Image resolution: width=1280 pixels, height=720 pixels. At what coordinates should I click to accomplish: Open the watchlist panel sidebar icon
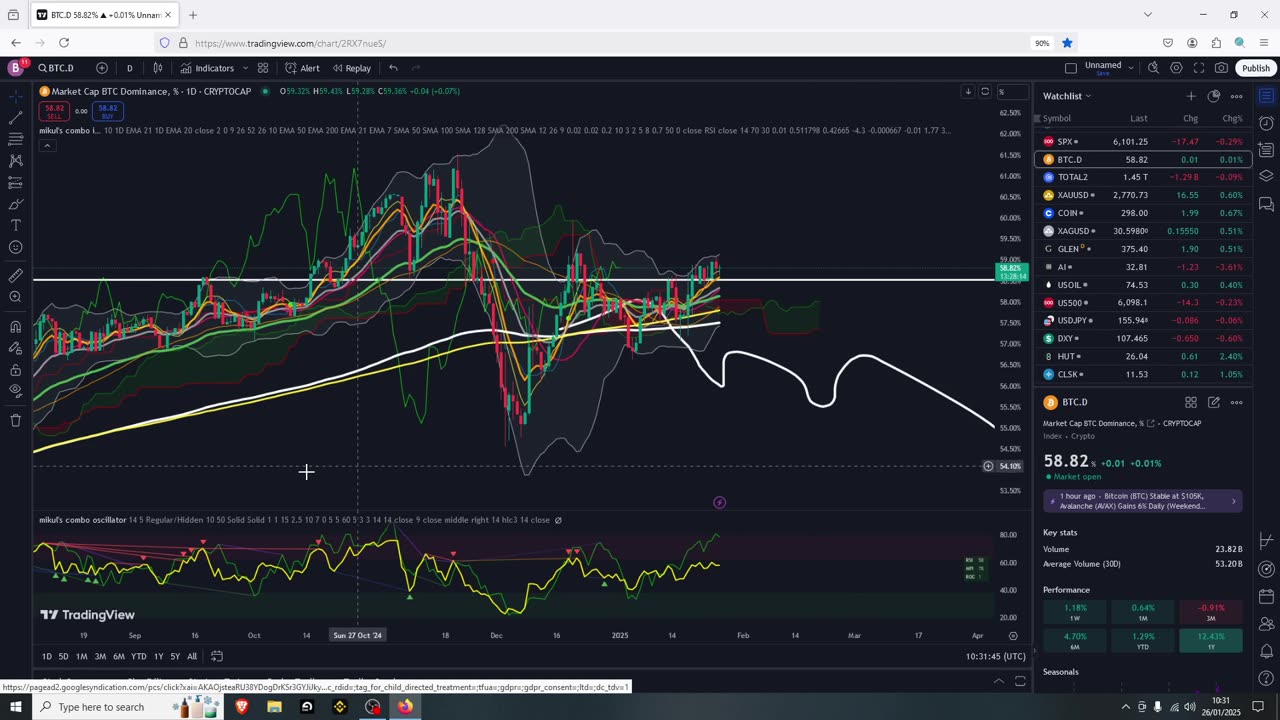(x=1266, y=96)
